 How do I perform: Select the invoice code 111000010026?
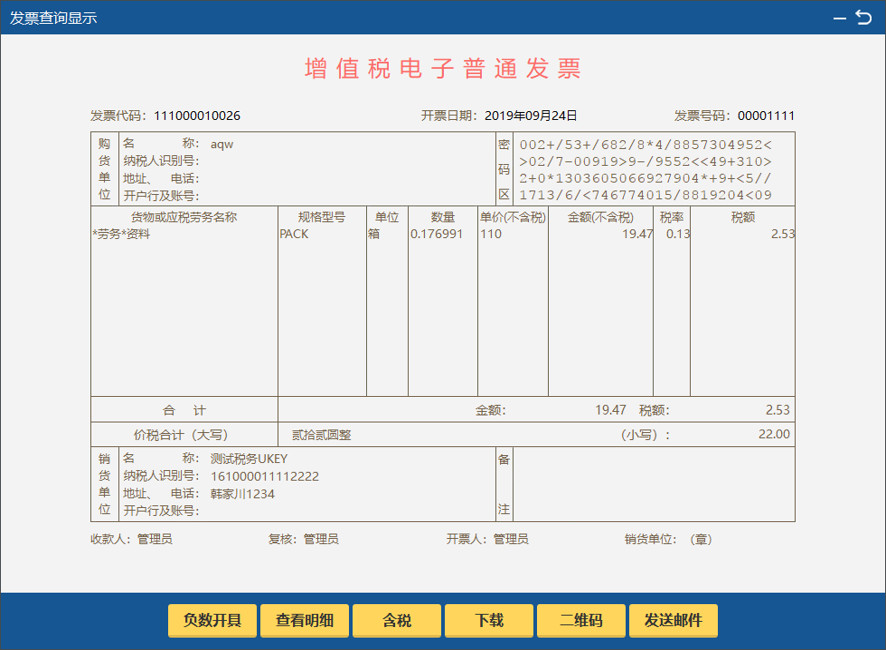pos(197,116)
